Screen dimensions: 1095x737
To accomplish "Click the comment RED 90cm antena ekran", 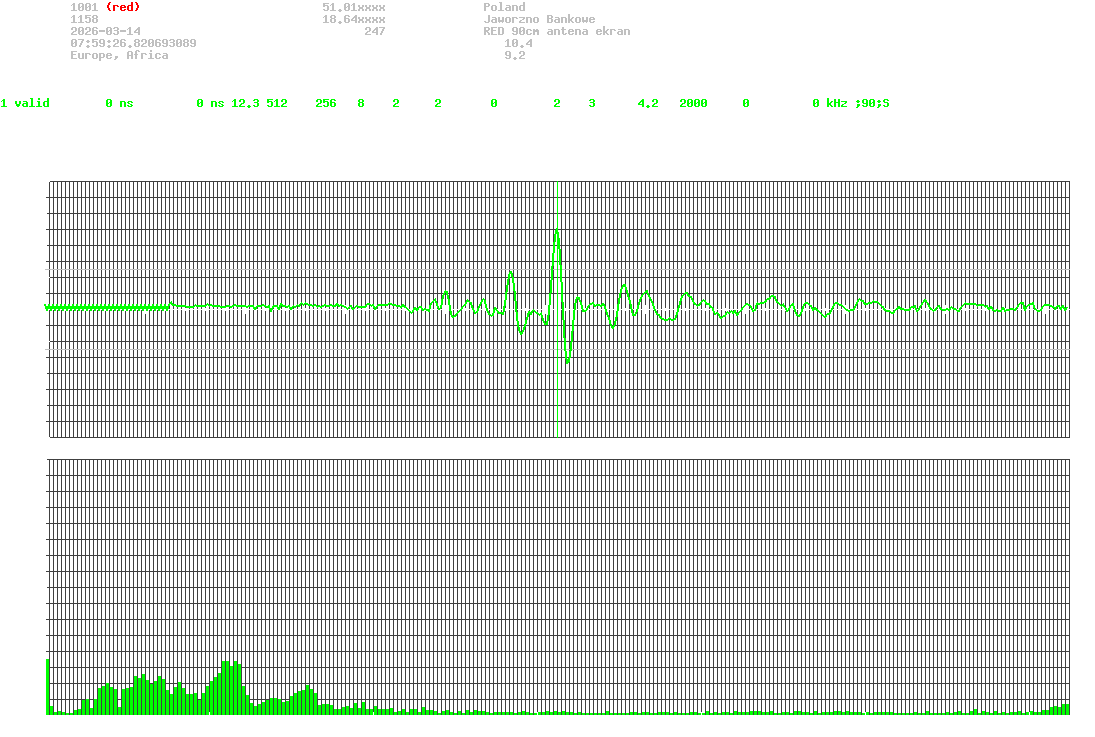I will 556,31.
